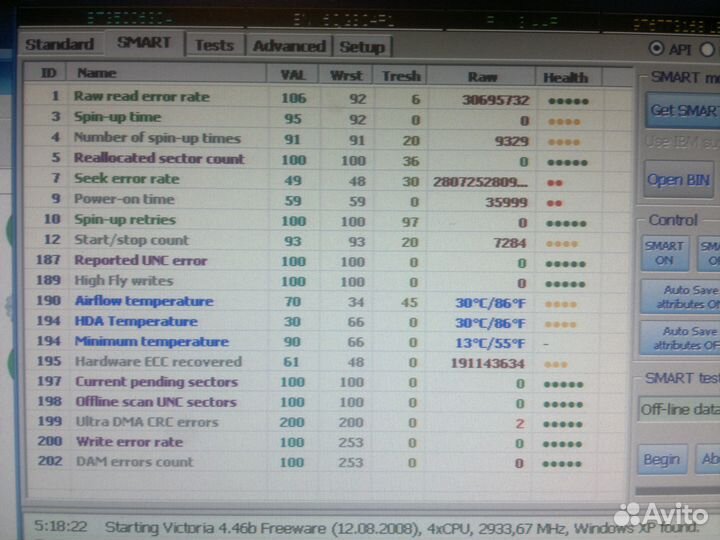Screen dimensions: 720x540
Task: Open the Tests tab
Action: click(214, 45)
